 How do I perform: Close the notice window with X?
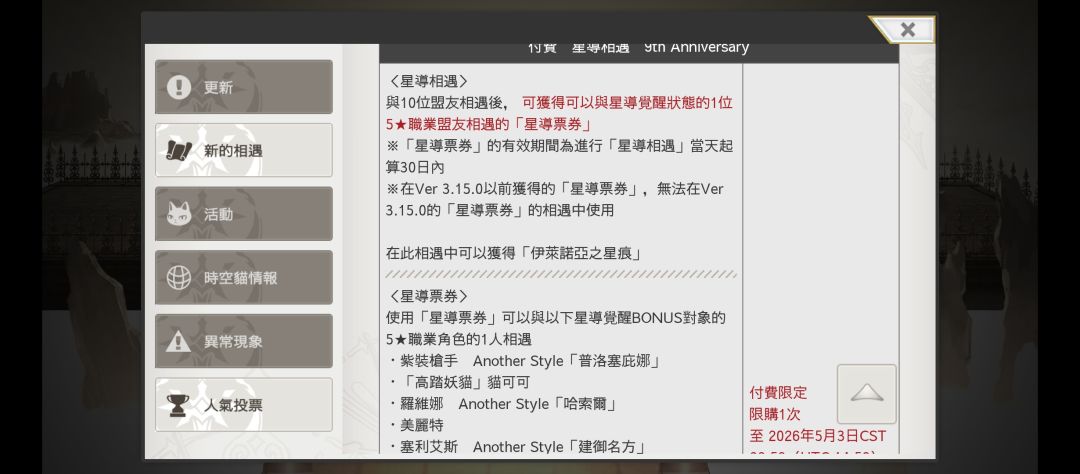tap(907, 30)
